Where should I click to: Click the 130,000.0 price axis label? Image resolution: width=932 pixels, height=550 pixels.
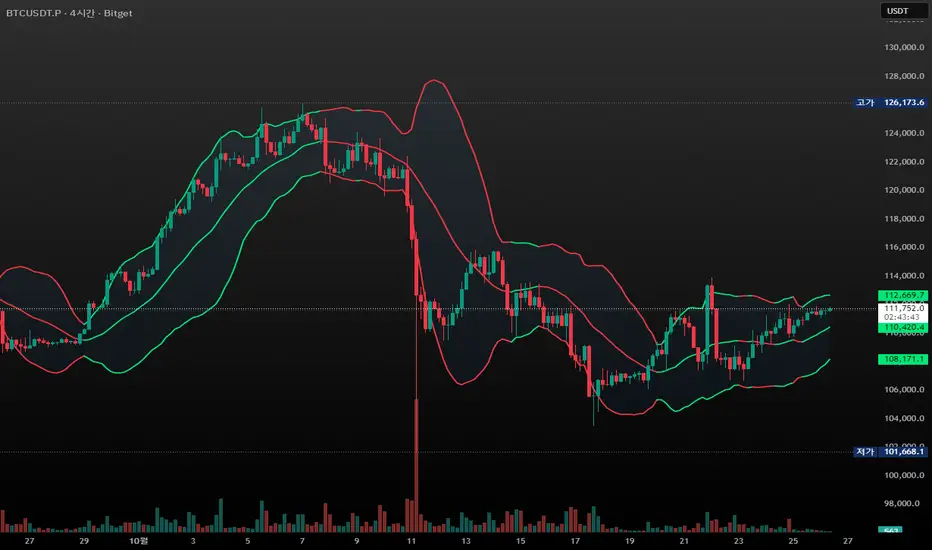[x=904, y=48]
